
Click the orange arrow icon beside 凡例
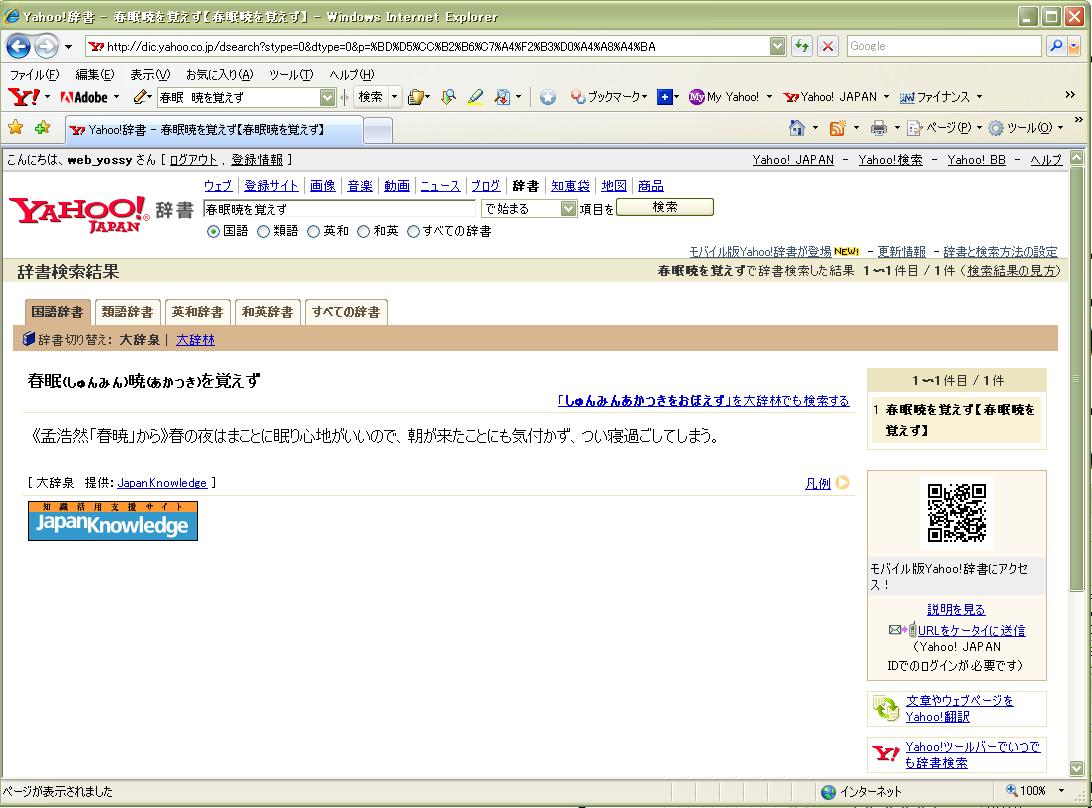click(842, 482)
